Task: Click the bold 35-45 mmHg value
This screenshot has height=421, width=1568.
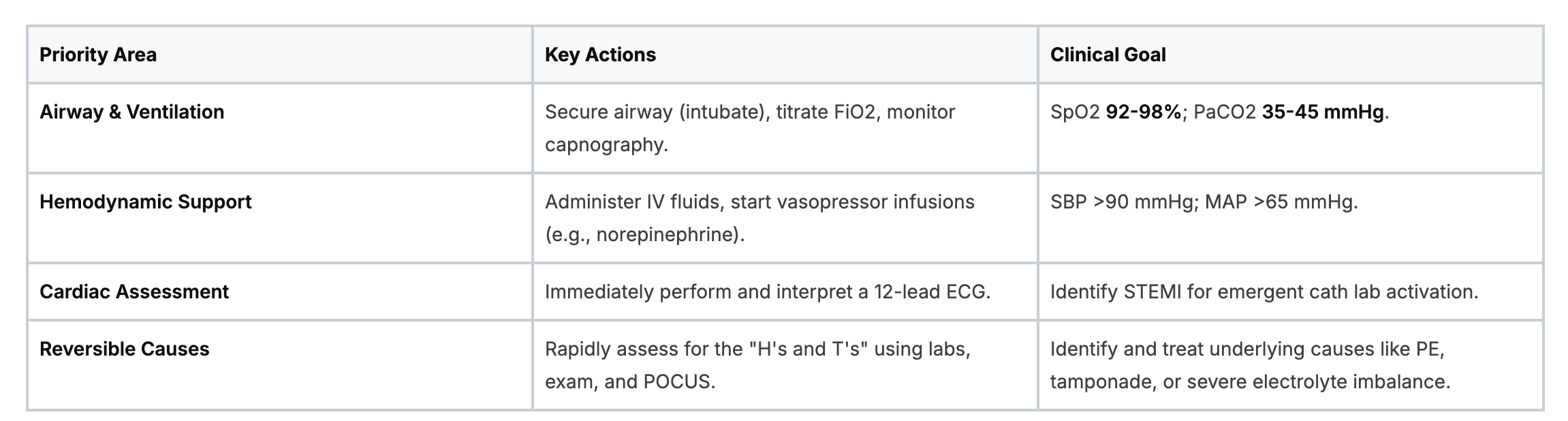Action: [1322, 112]
